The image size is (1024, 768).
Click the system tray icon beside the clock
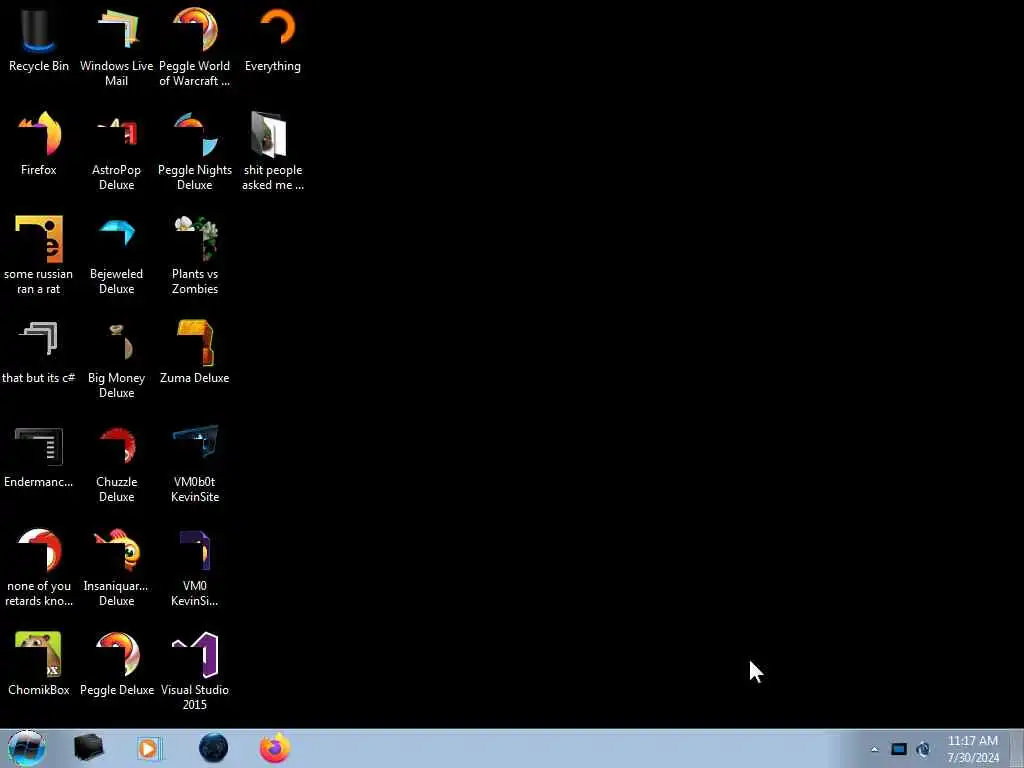[x=923, y=749]
